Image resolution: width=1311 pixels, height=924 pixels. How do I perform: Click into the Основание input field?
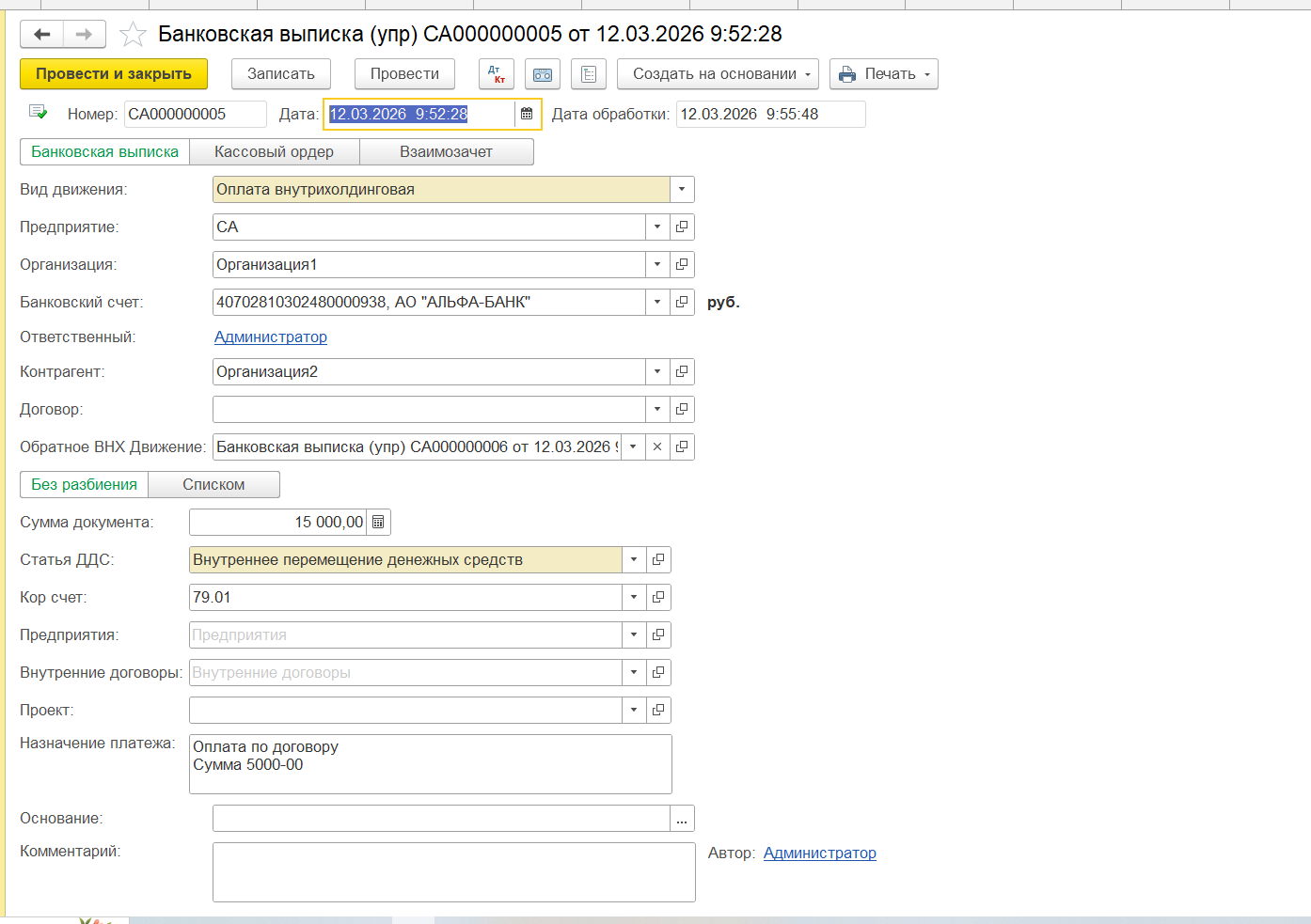tap(441, 819)
